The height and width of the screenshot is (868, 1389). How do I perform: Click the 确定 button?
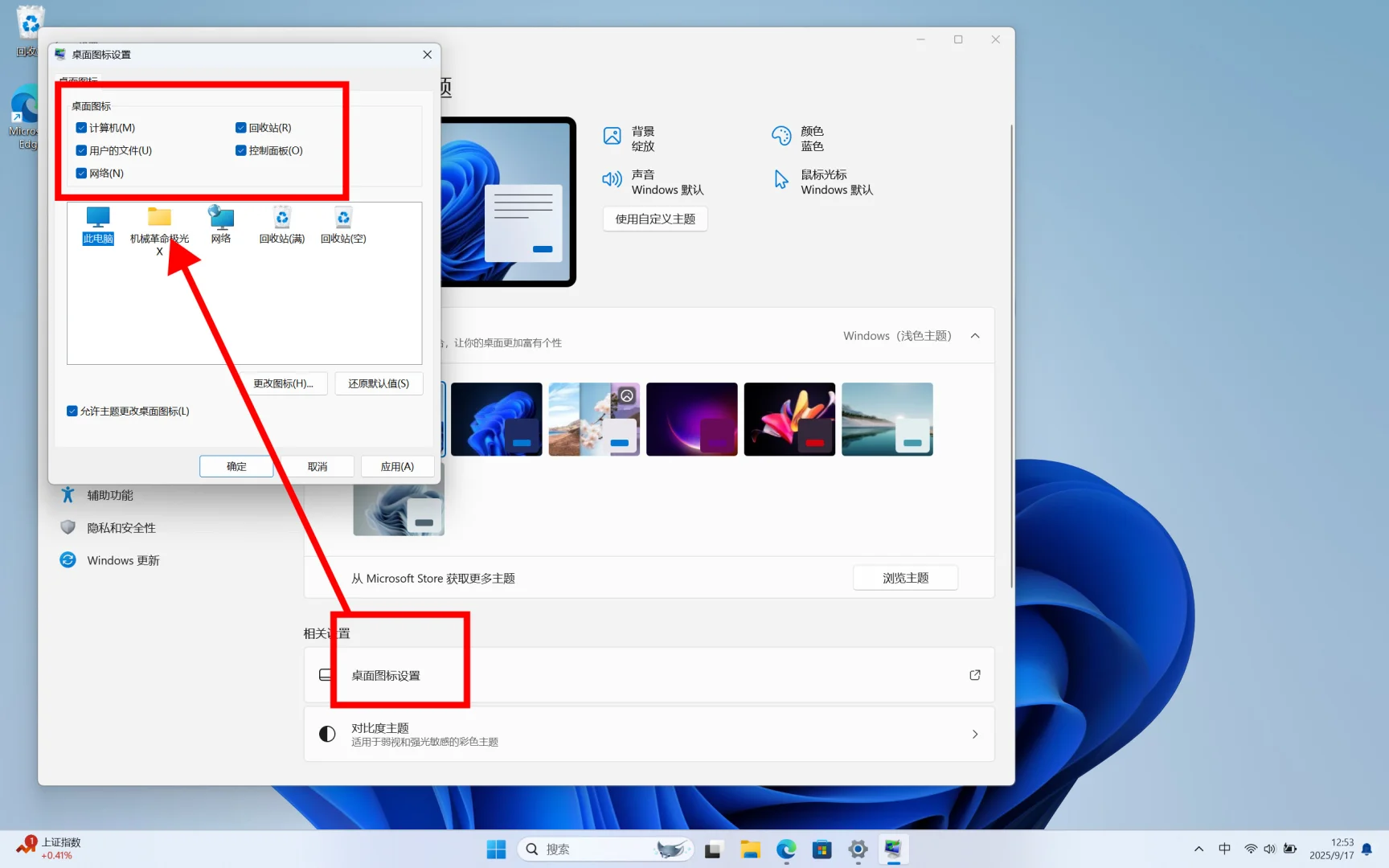[x=236, y=466]
